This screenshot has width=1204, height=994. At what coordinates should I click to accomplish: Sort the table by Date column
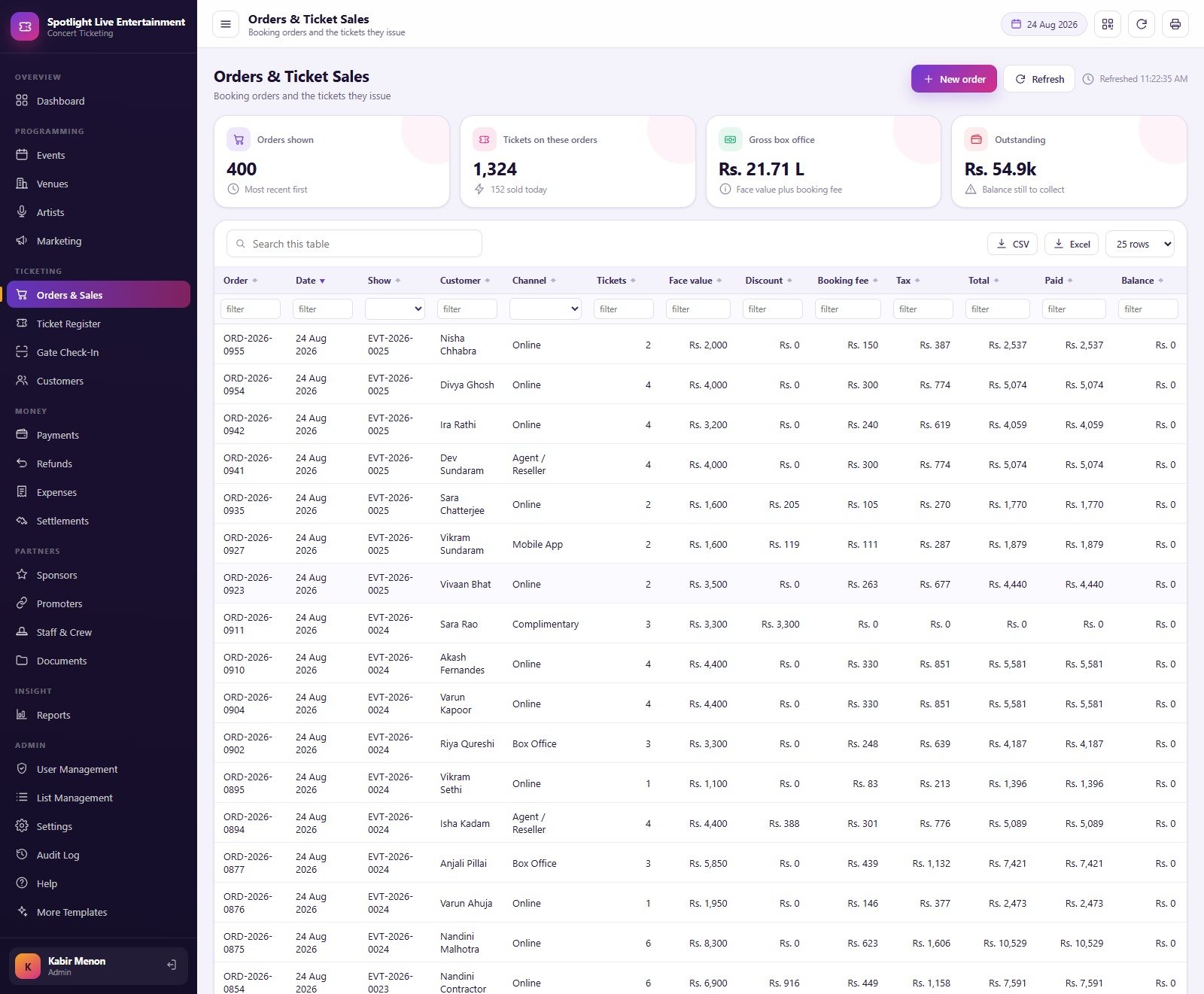[311, 281]
